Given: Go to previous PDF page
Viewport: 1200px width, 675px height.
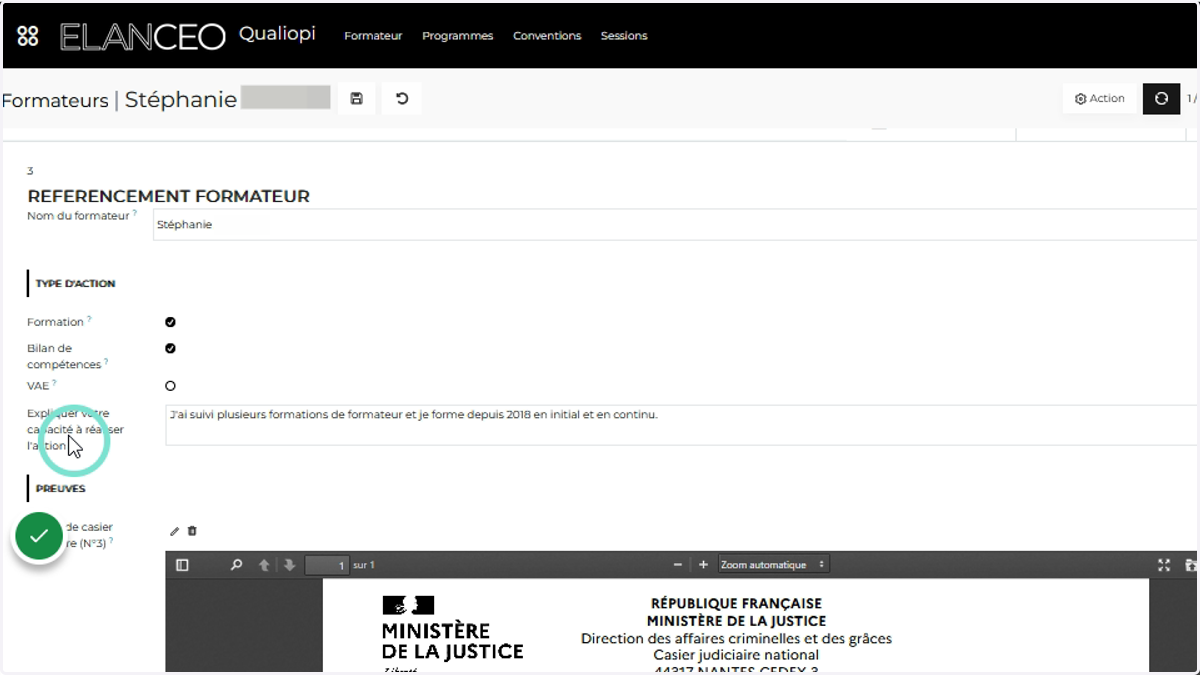Looking at the screenshot, I should 264,565.
